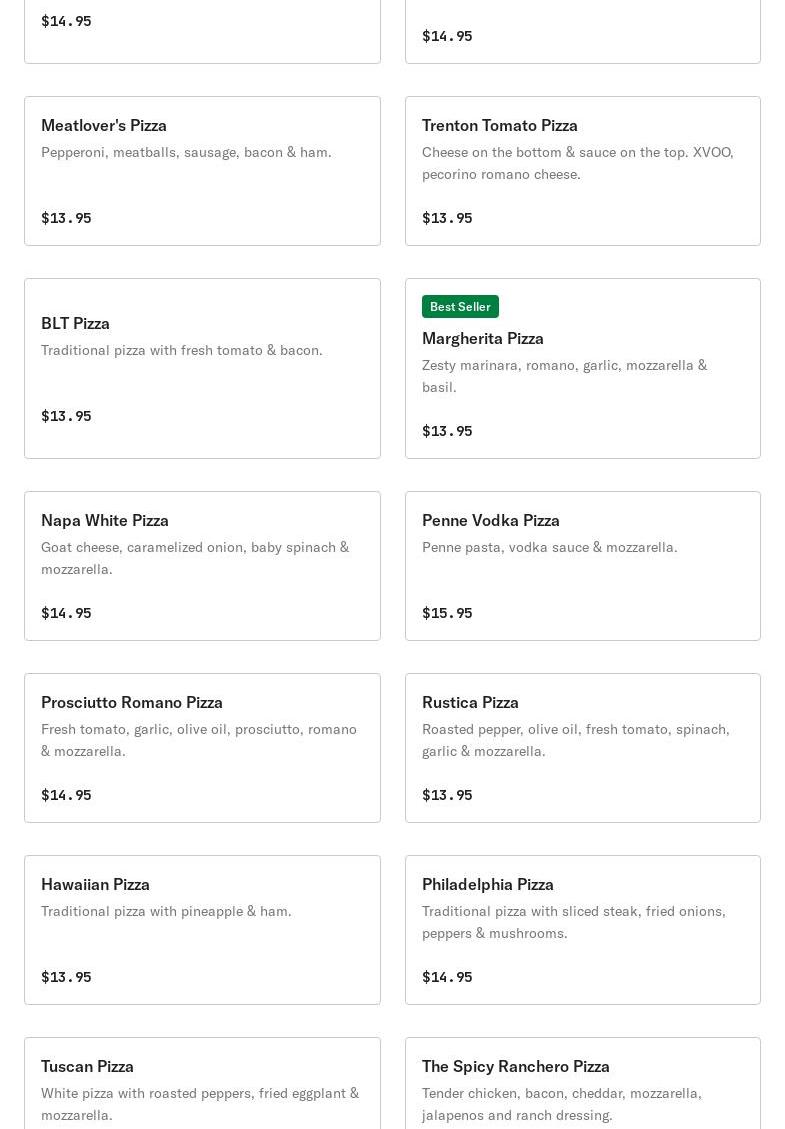Click the Hawaiian Pizza description text
This screenshot has width=785, height=1129.
pyautogui.click(x=166, y=911)
